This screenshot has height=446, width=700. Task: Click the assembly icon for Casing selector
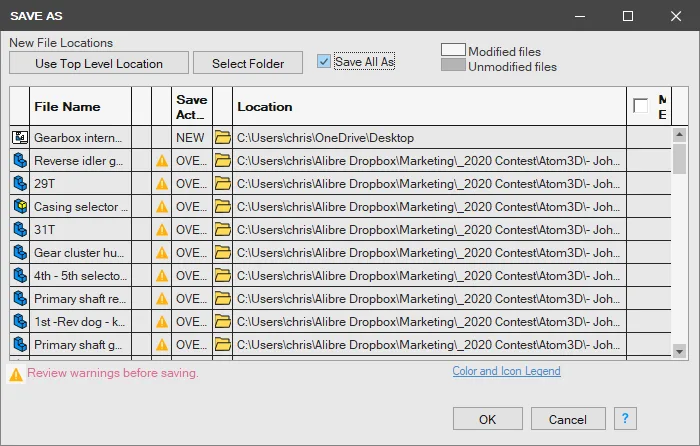(x=20, y=207)
